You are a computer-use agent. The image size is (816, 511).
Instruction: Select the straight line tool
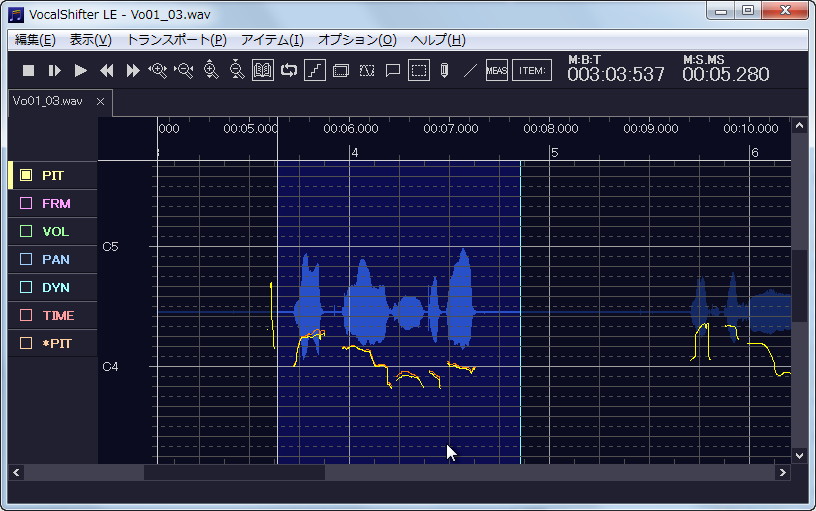(470, 70)
